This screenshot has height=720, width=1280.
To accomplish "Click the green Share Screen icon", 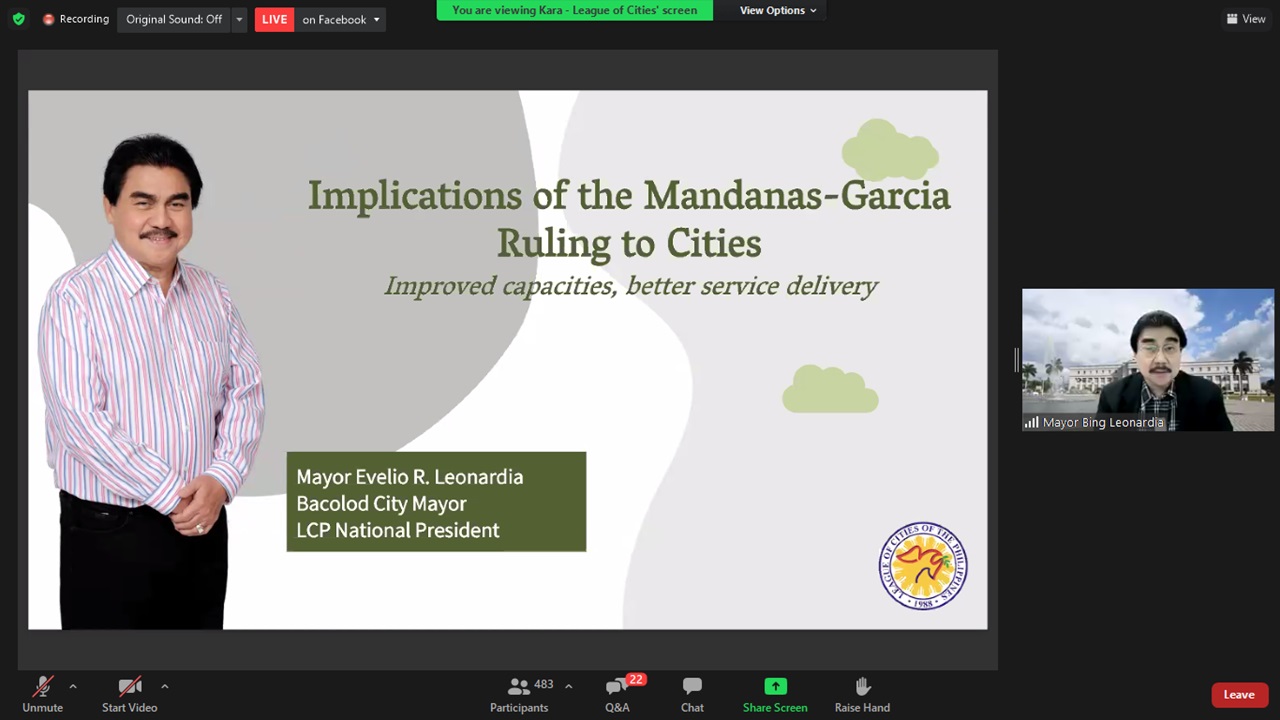I will [x=775, y=686].
